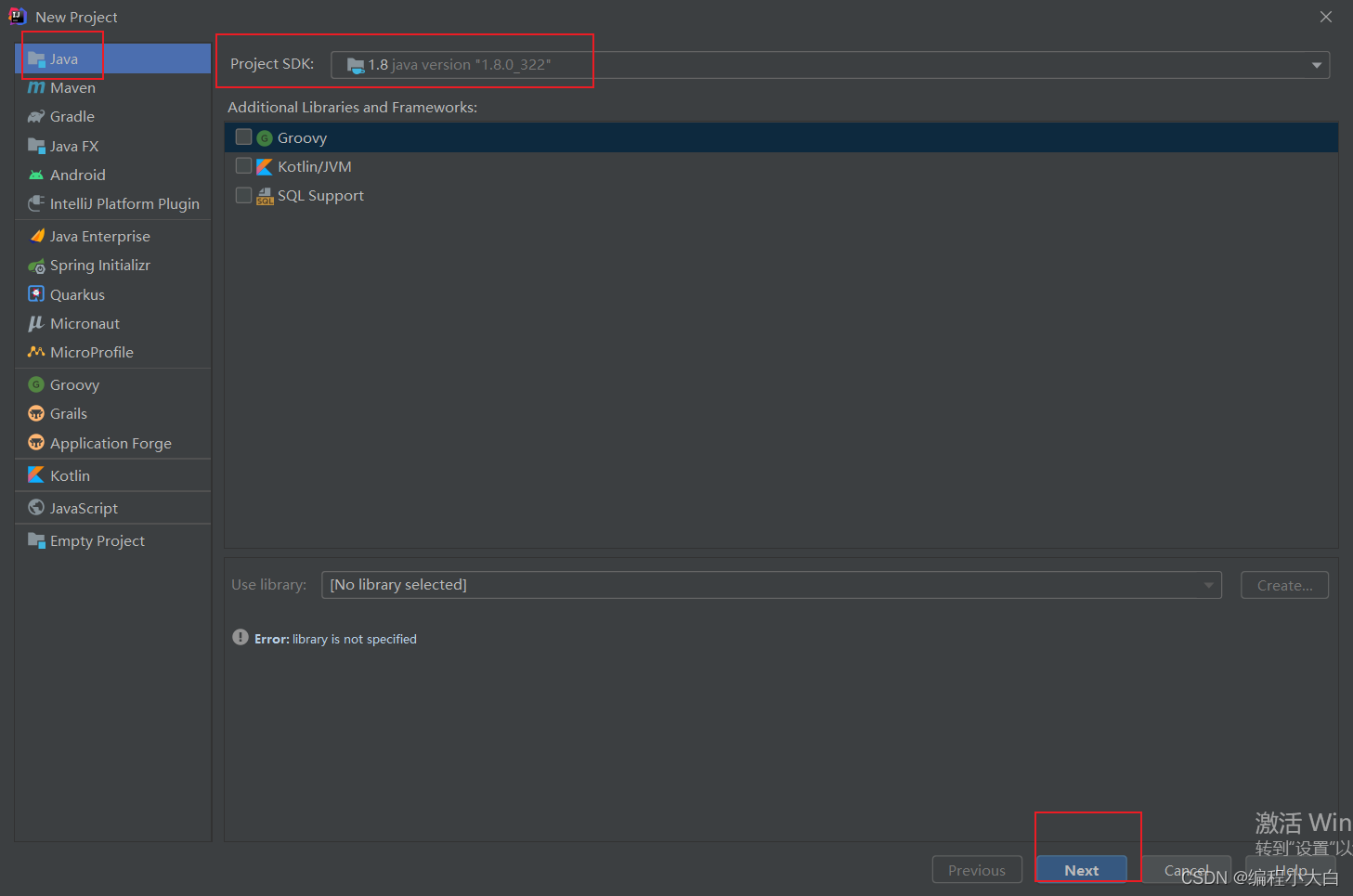The height and width of the screenshot is (896, 1353).
Task: Click the 'Micronaut' list label
Action: (85, 323)
